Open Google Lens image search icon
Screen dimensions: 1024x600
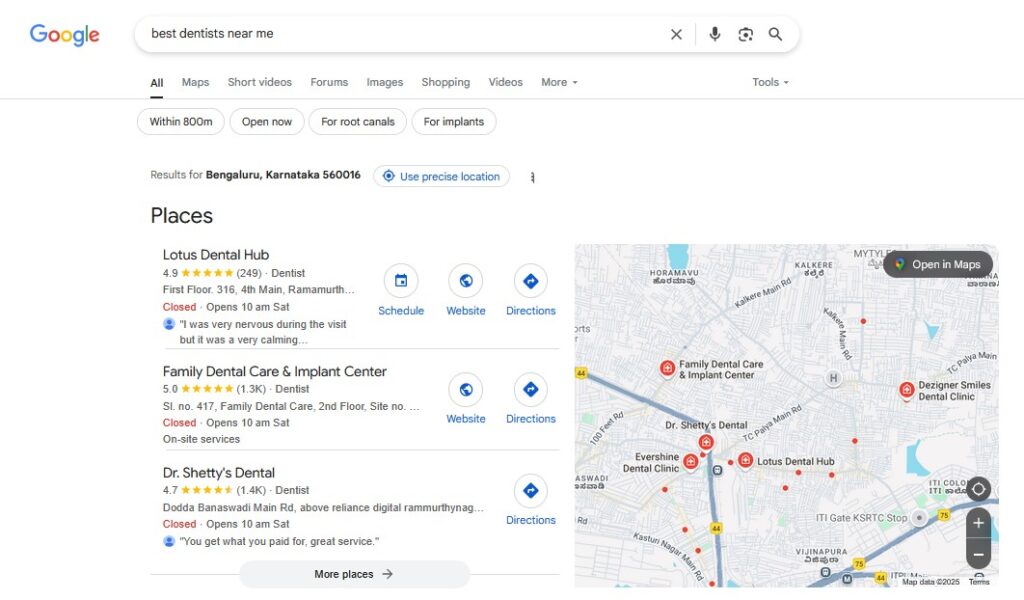[x=745, y=34]
